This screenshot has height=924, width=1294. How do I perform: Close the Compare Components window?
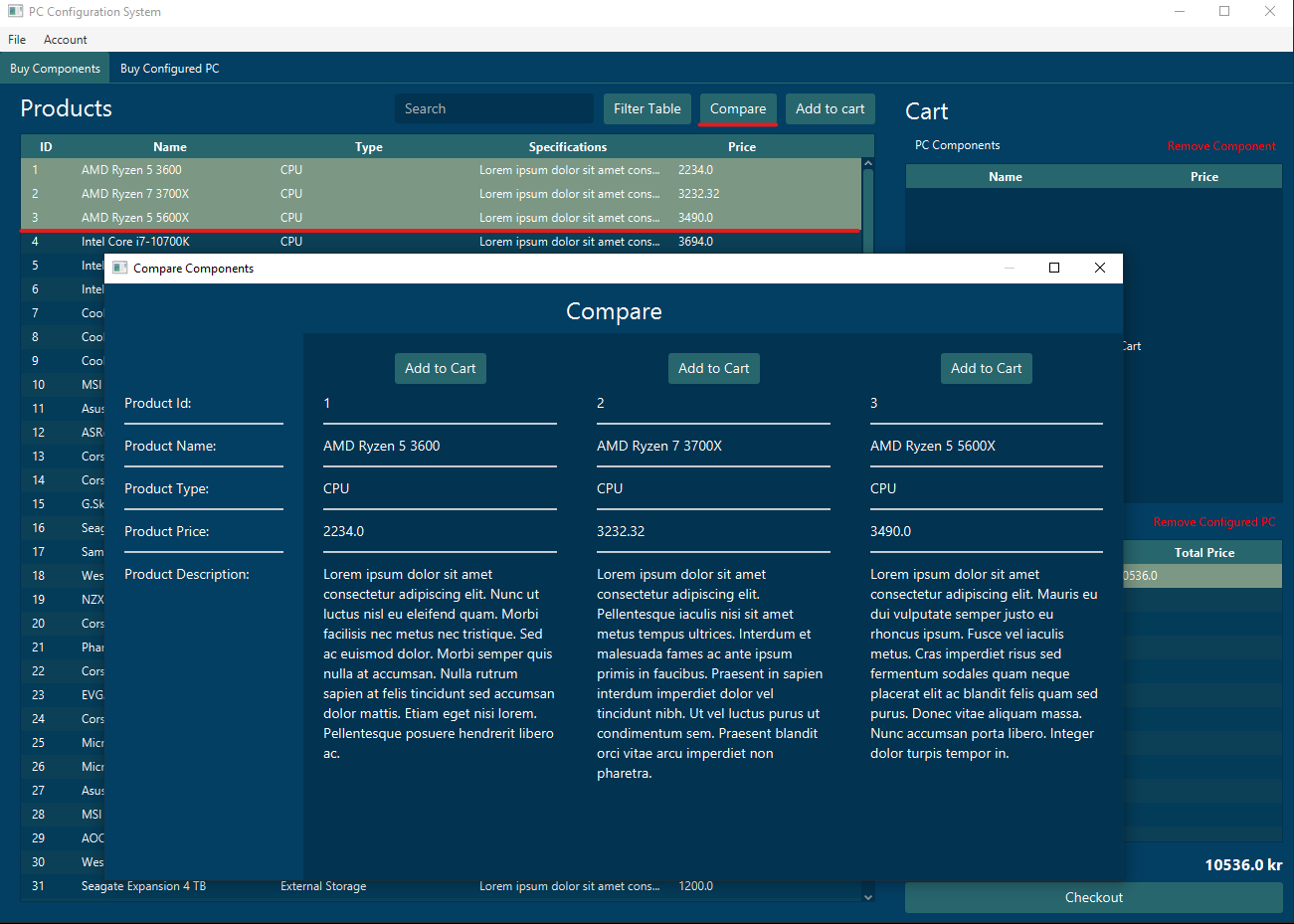point(1100,268)
